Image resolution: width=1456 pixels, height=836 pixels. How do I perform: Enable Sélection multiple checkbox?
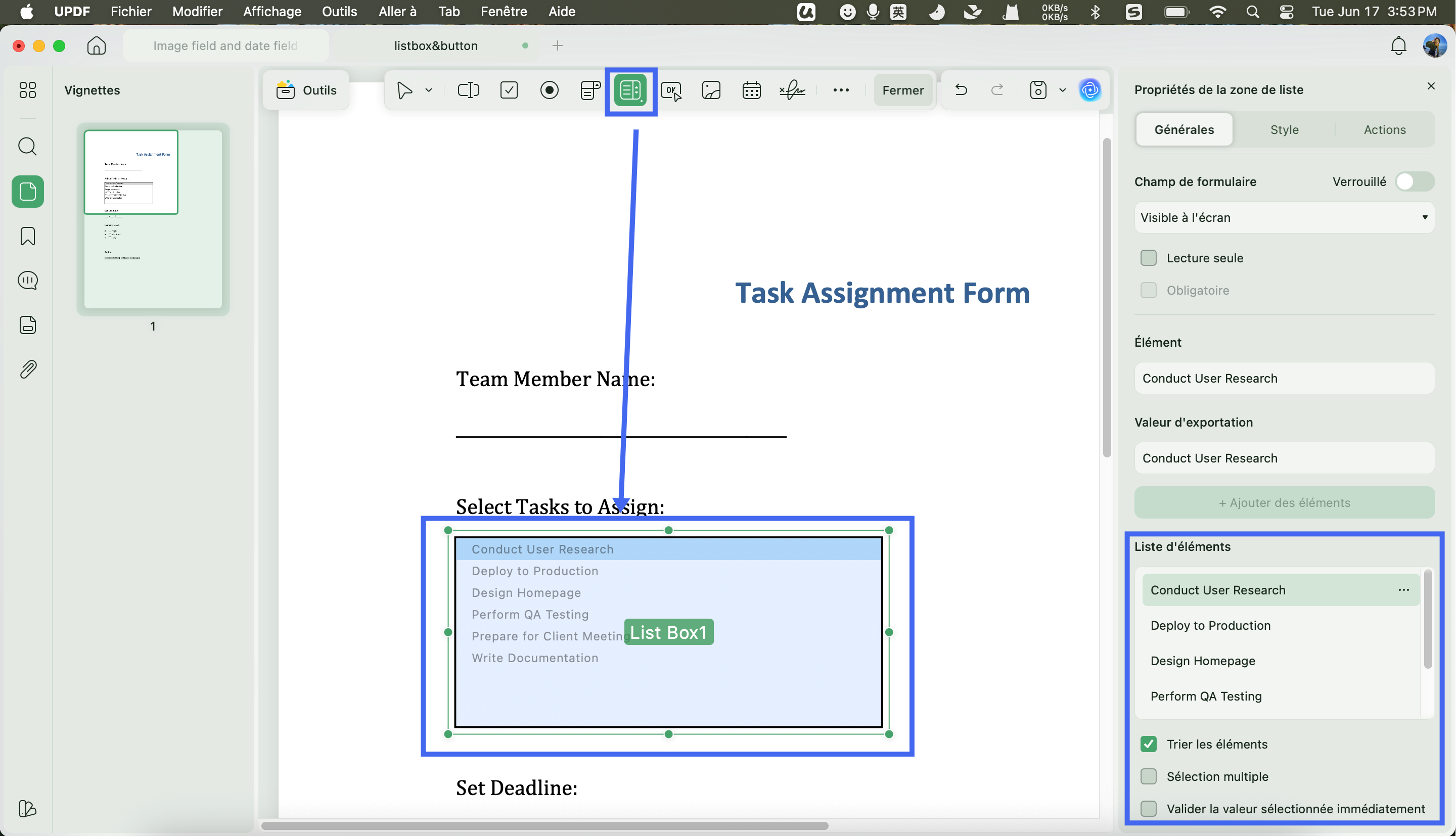[x=1149, y=776]
